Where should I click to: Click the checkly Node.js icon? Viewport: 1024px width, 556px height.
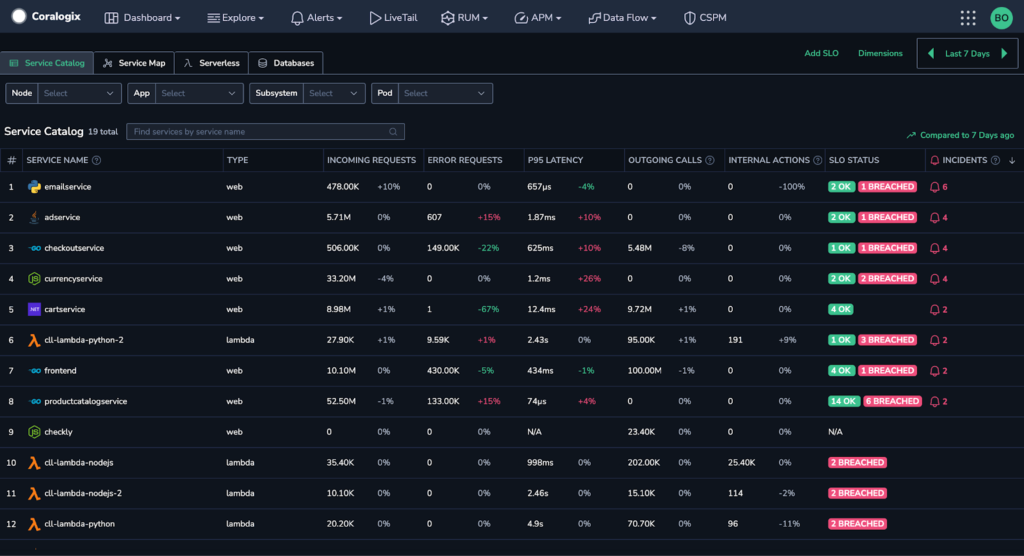[x=35, y=432]
